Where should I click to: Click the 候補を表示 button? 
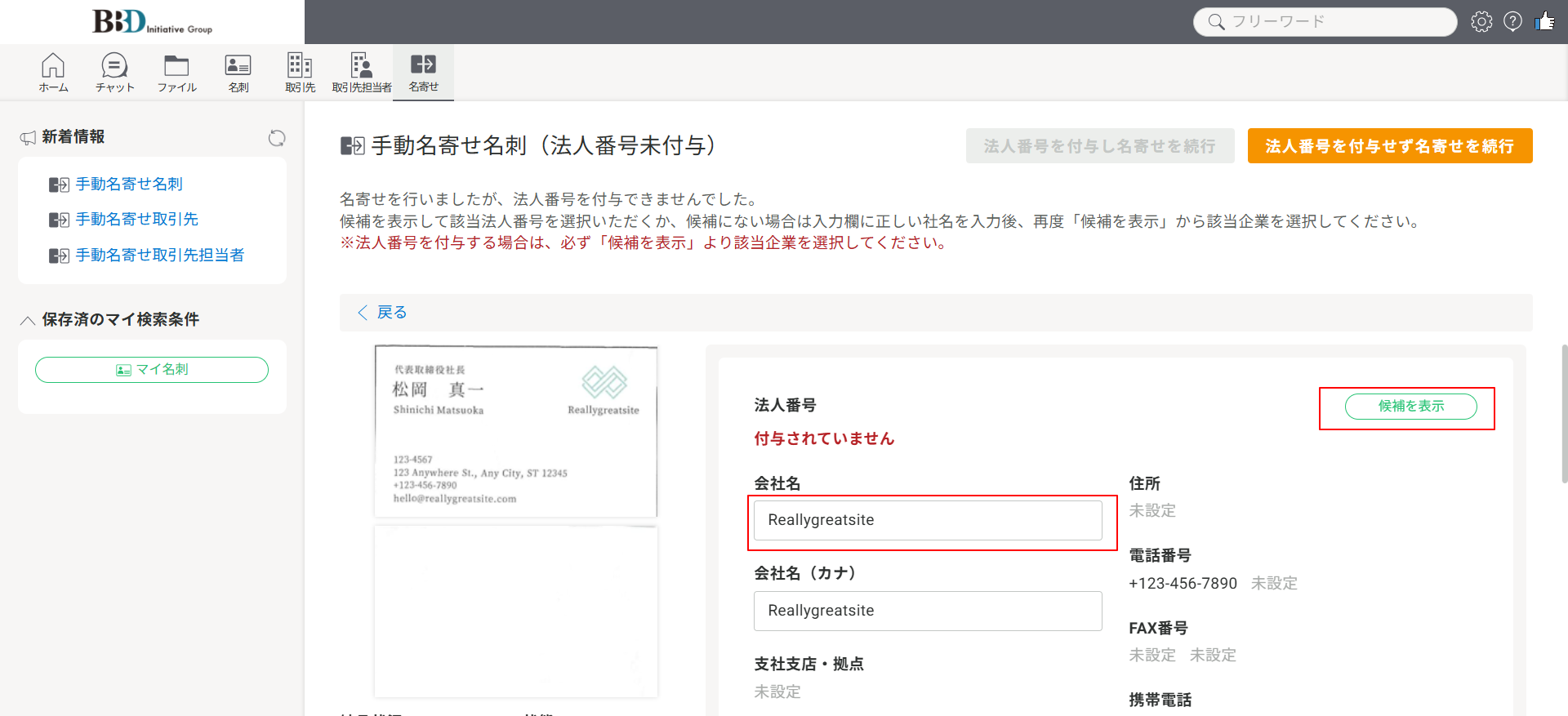(1410, 407)
